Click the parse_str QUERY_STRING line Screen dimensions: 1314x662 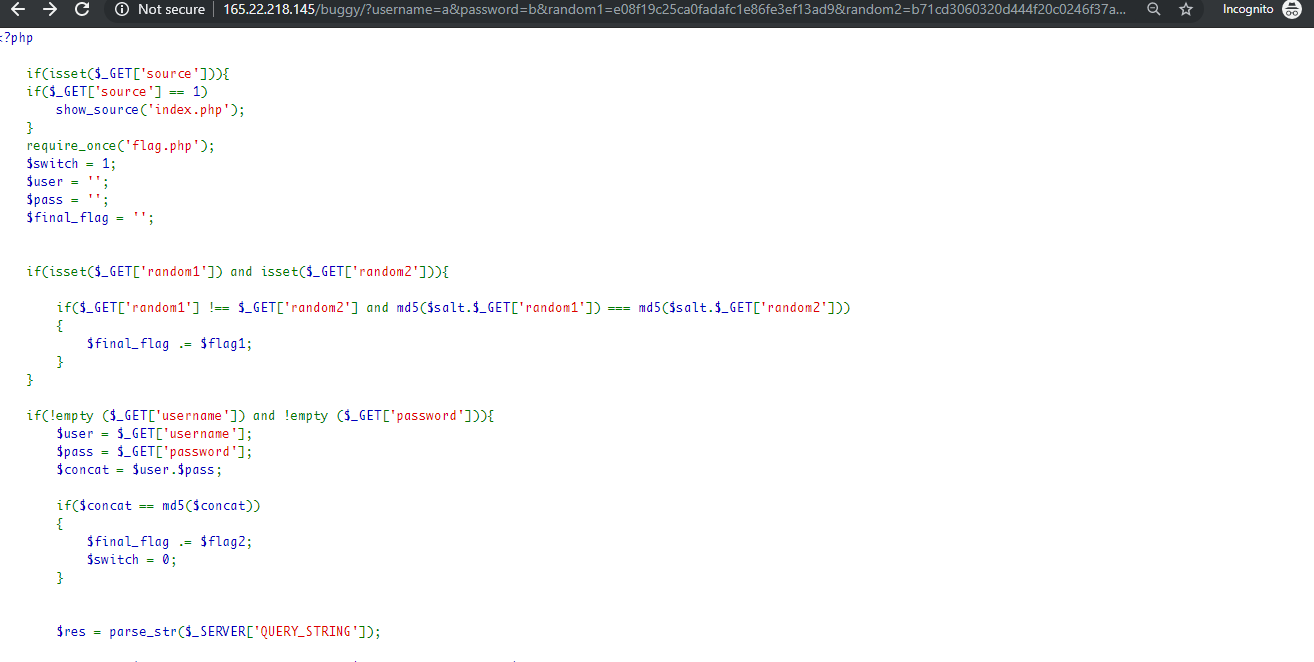219,632
